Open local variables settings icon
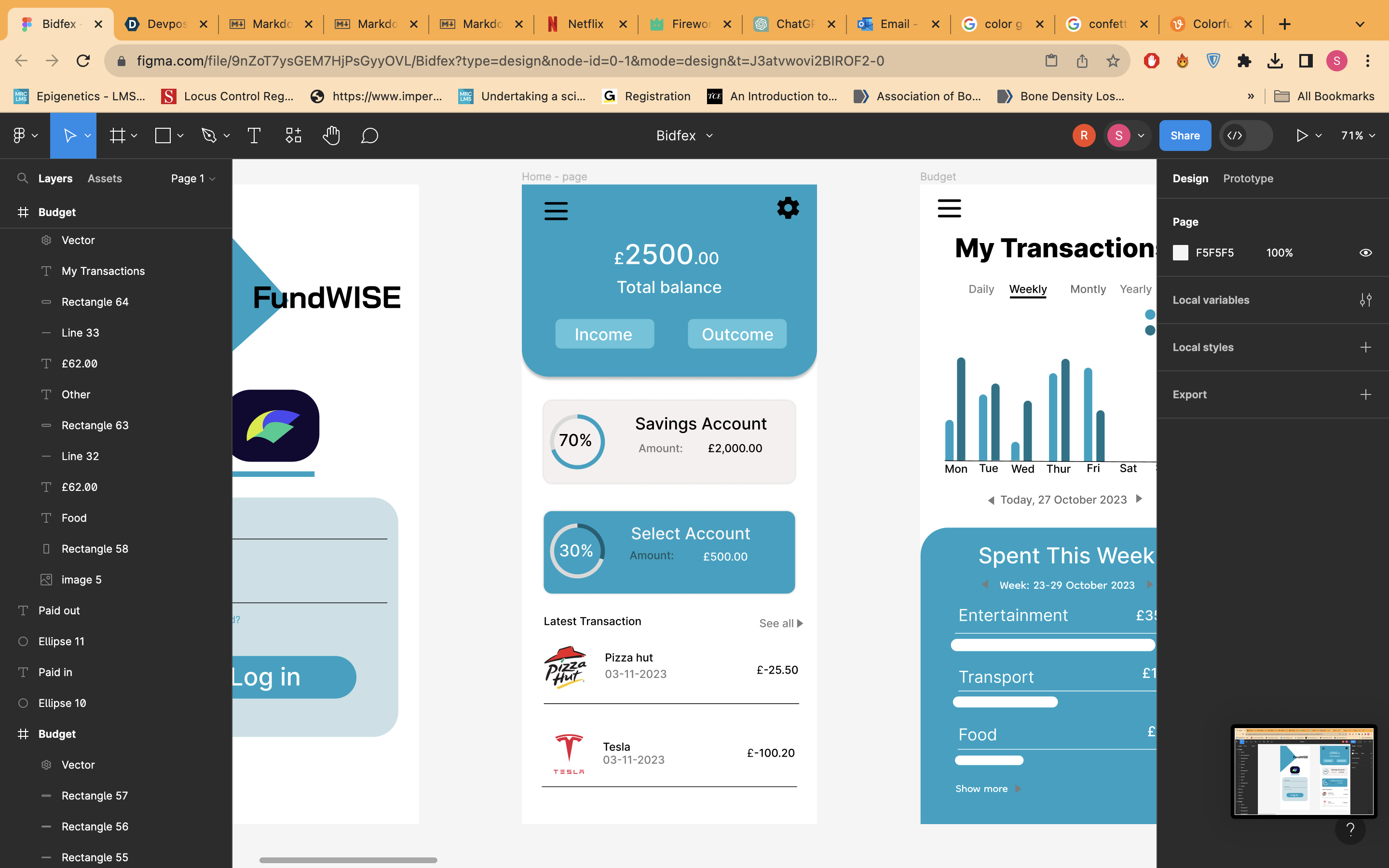Screen dimensions: 1389x868 [x=1365, y=299]
